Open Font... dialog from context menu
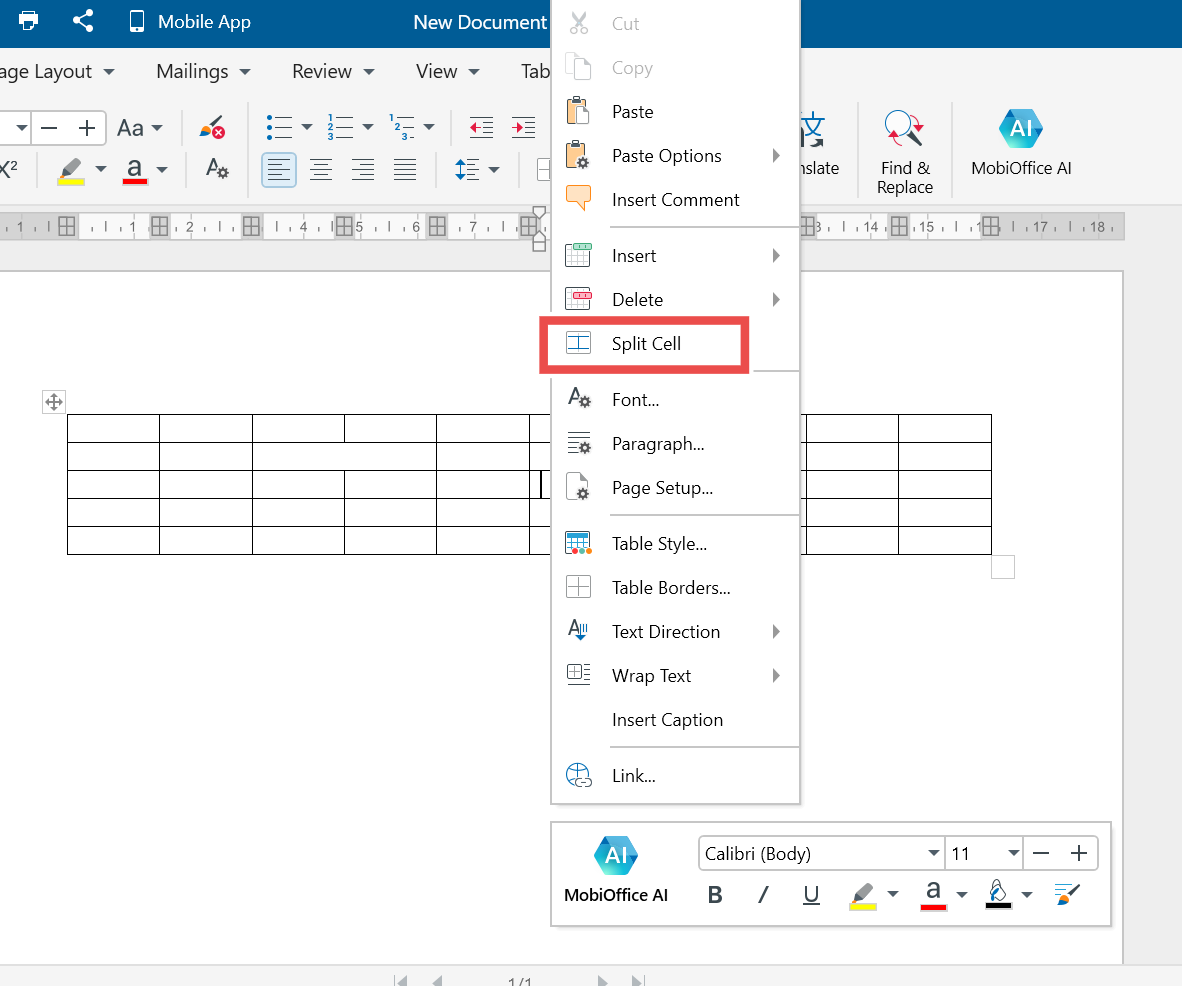This screenshot has width=1182, height=986. click(x=675, y=400)
